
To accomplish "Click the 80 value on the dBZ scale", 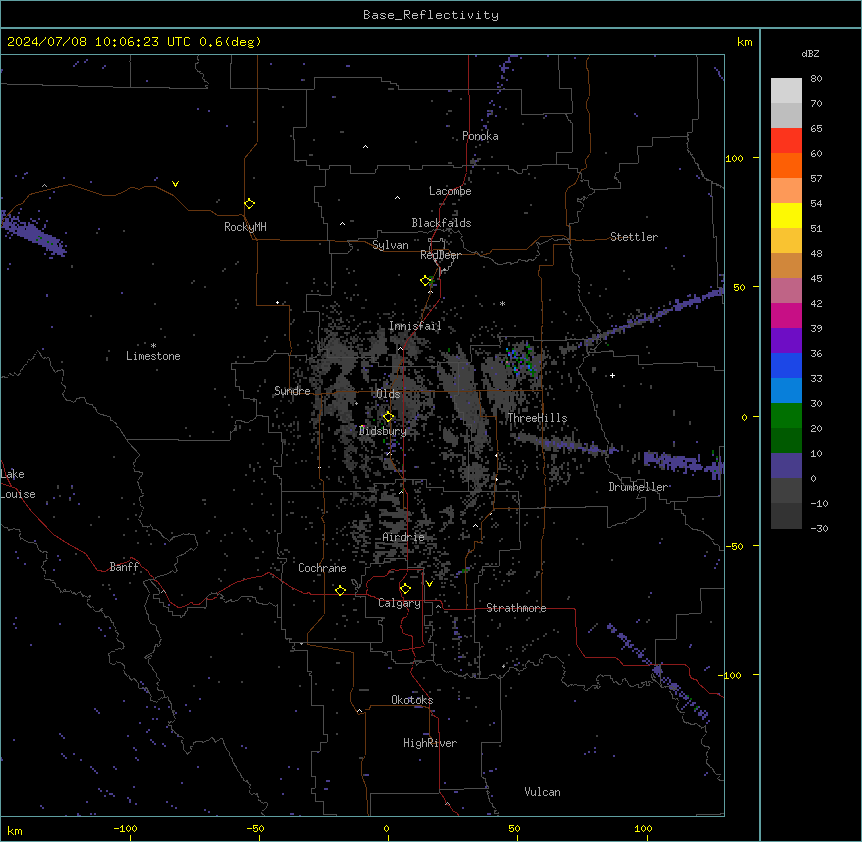I will [816, 79].
